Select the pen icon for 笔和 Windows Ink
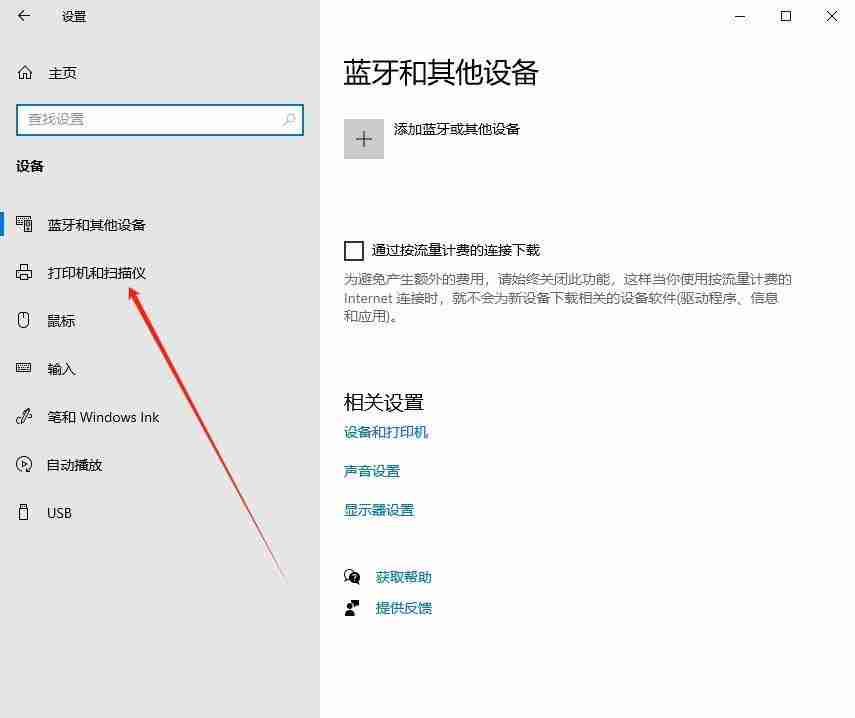The width and height of the screenshot is (855, 718). [x=23, y=416]
